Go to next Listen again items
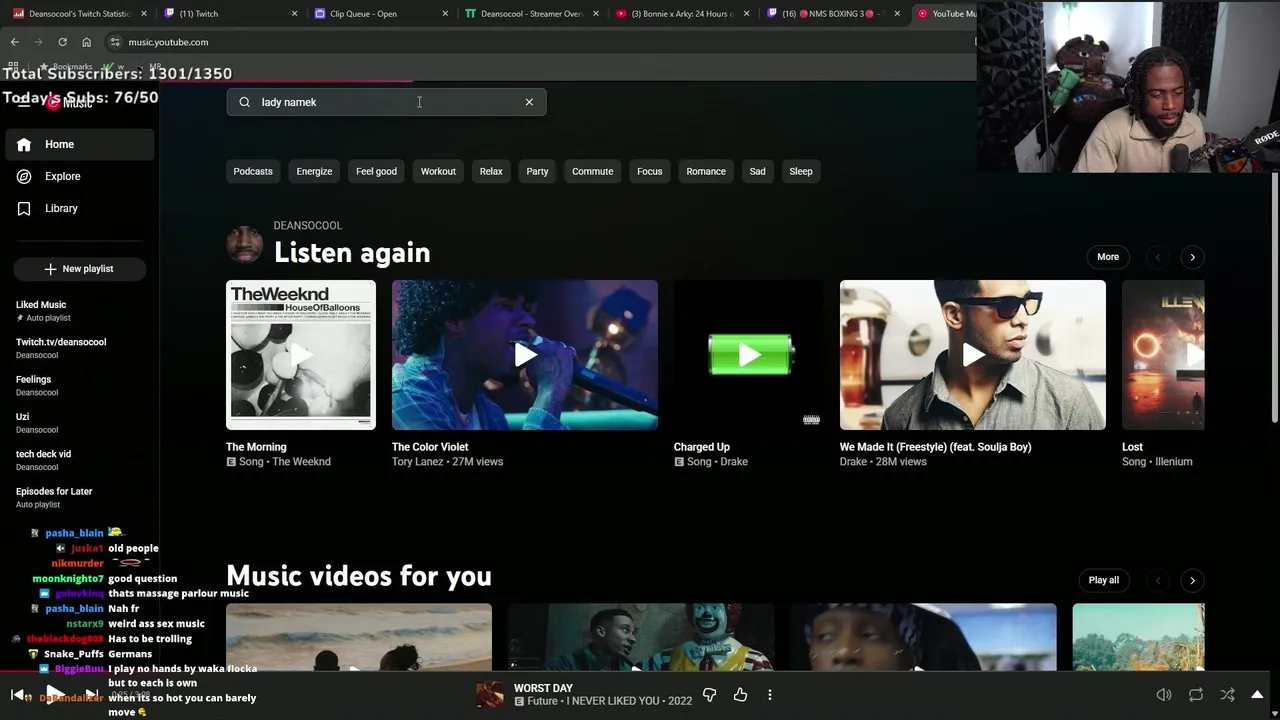The image size is (1280, 720). click(1192, 257)
